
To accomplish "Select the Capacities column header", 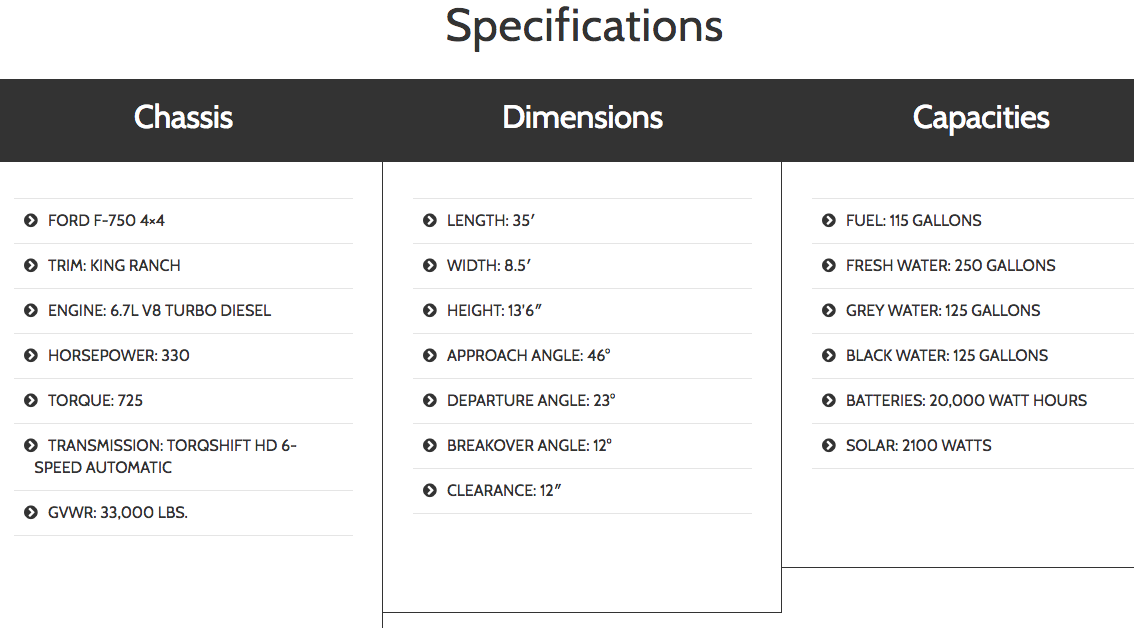I will (981, 118).
